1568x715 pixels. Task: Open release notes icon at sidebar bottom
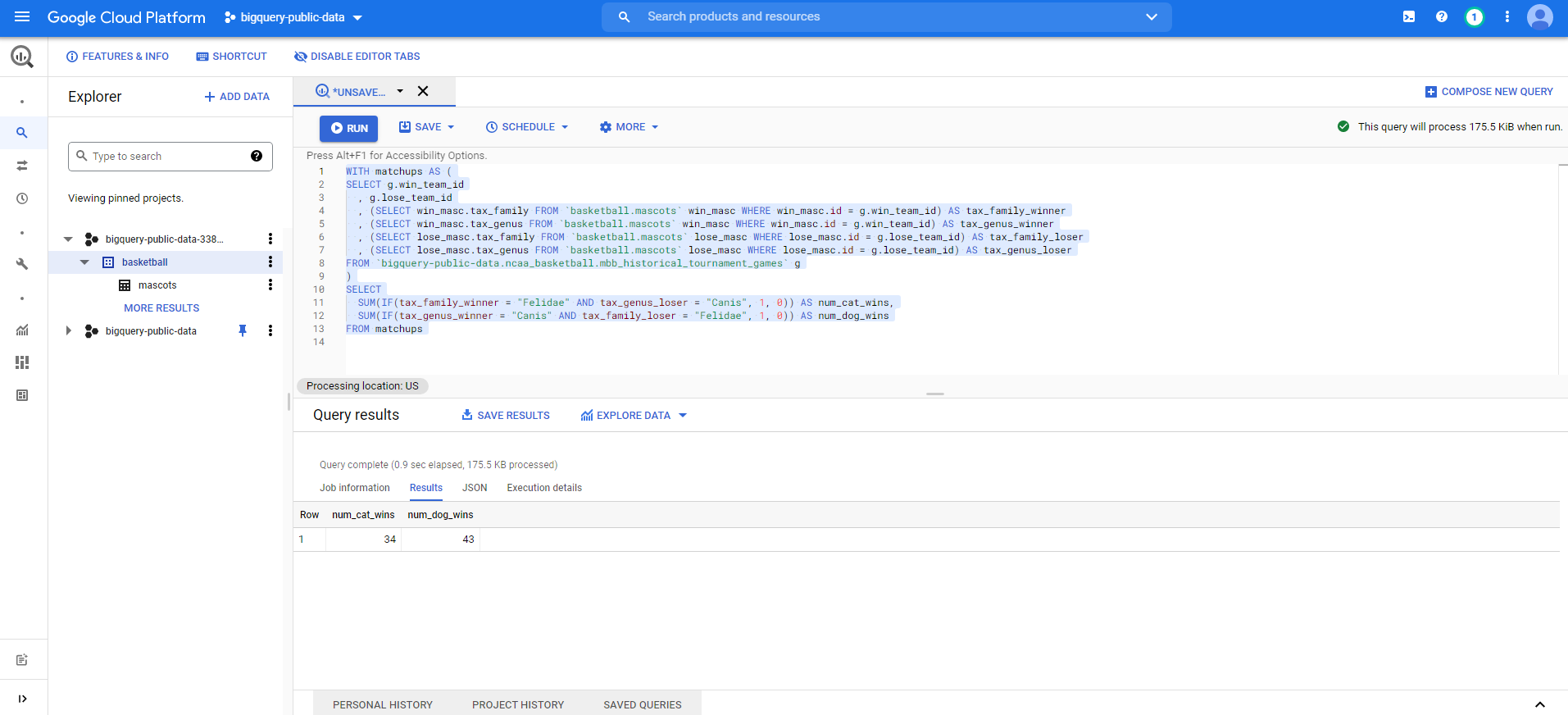tap(22, 660)
